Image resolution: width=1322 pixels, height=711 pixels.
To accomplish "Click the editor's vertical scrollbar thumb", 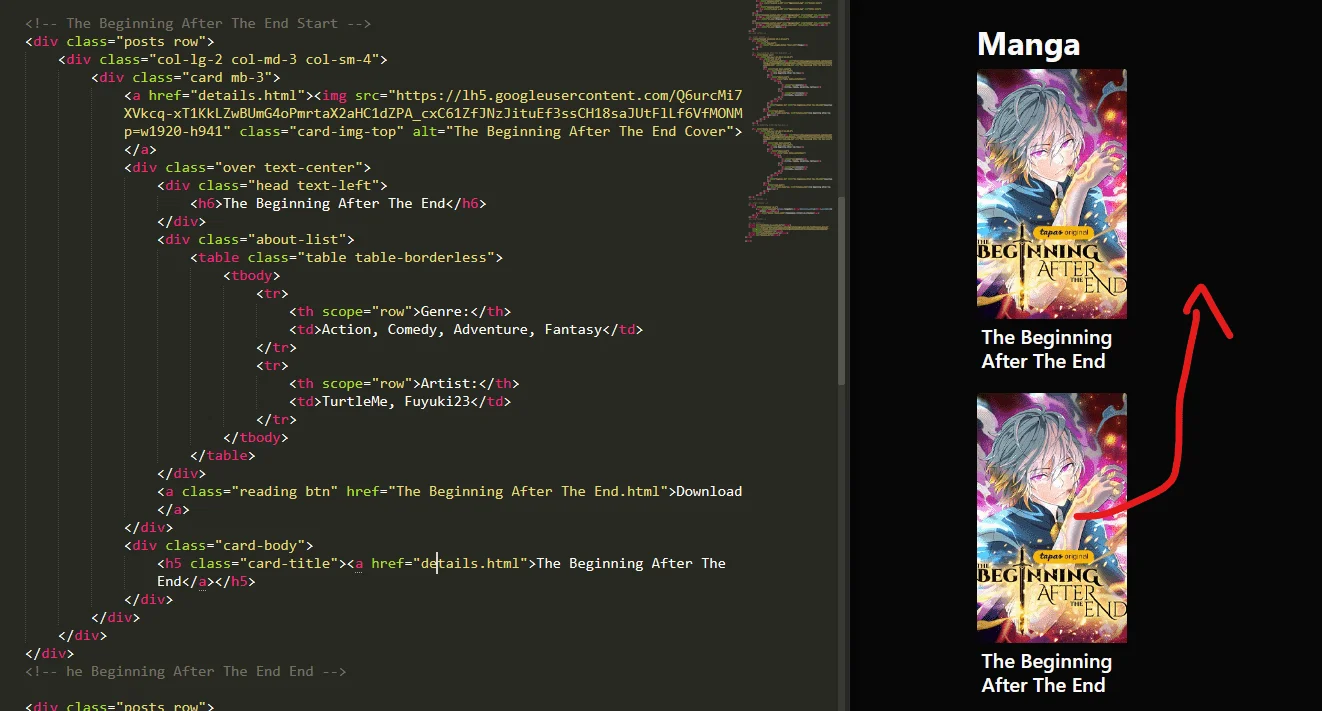I will pyautogui.click(x=843, y=290).
